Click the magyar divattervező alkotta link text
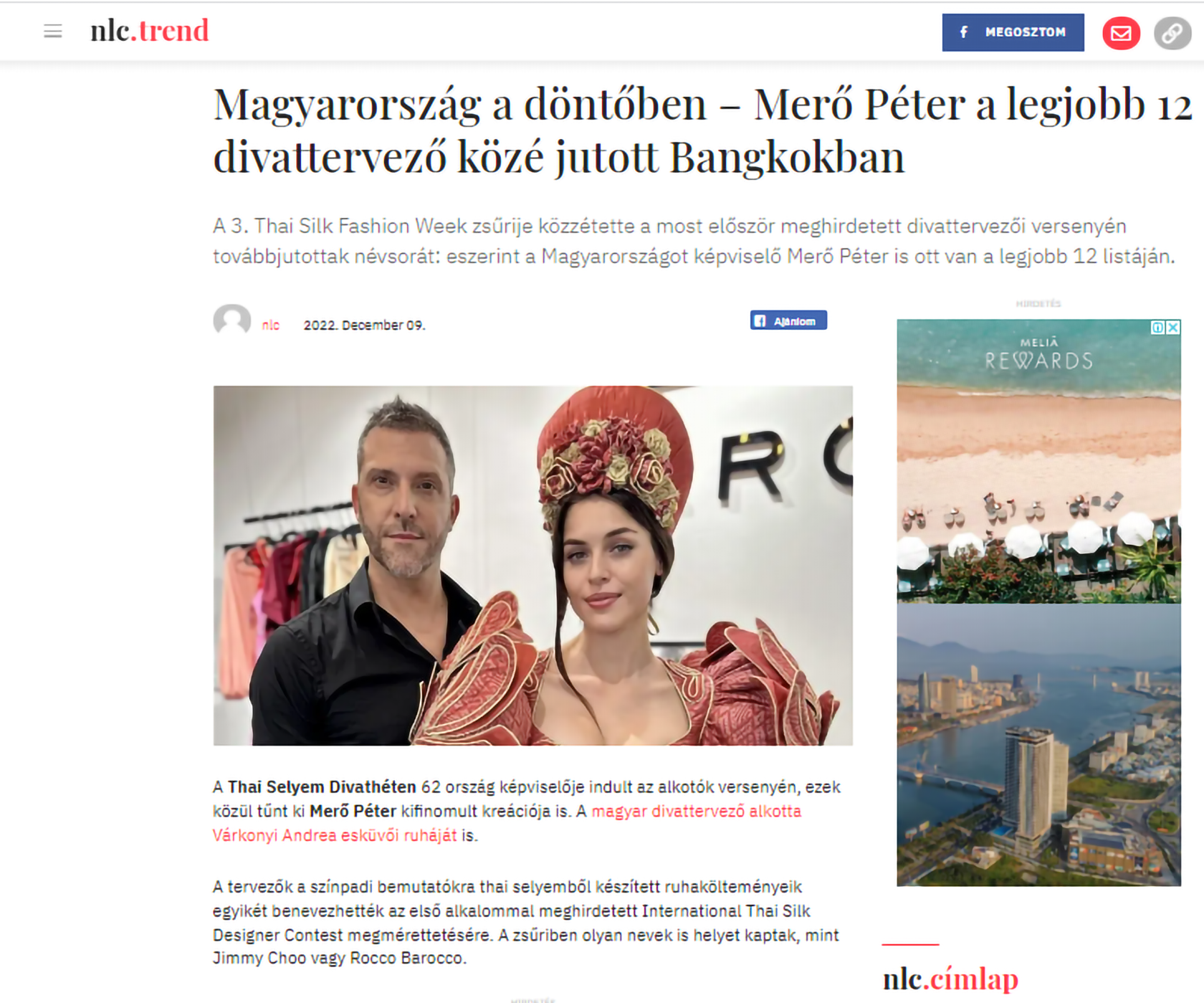Viewport: 1204px width, 1003px height. pyautogui.click(x=697, y=811)
